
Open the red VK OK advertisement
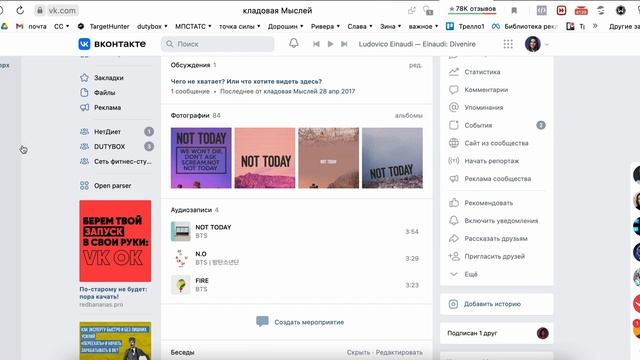point(115,241)
